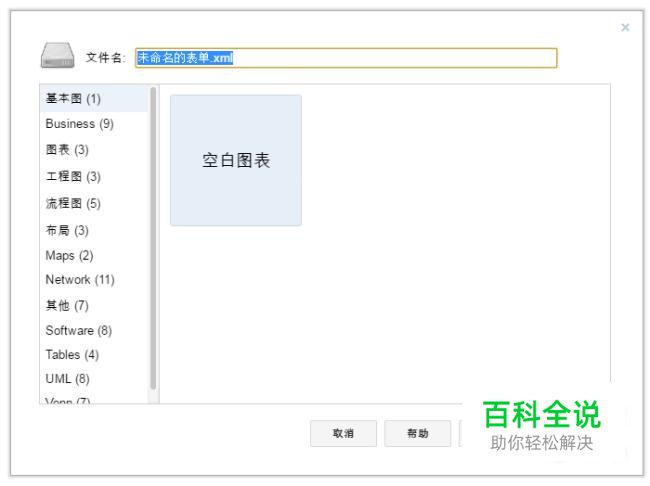Screen dimensions: 650x486
Task: Select the 布局 (3) category
Action: (x=94, y=230)
